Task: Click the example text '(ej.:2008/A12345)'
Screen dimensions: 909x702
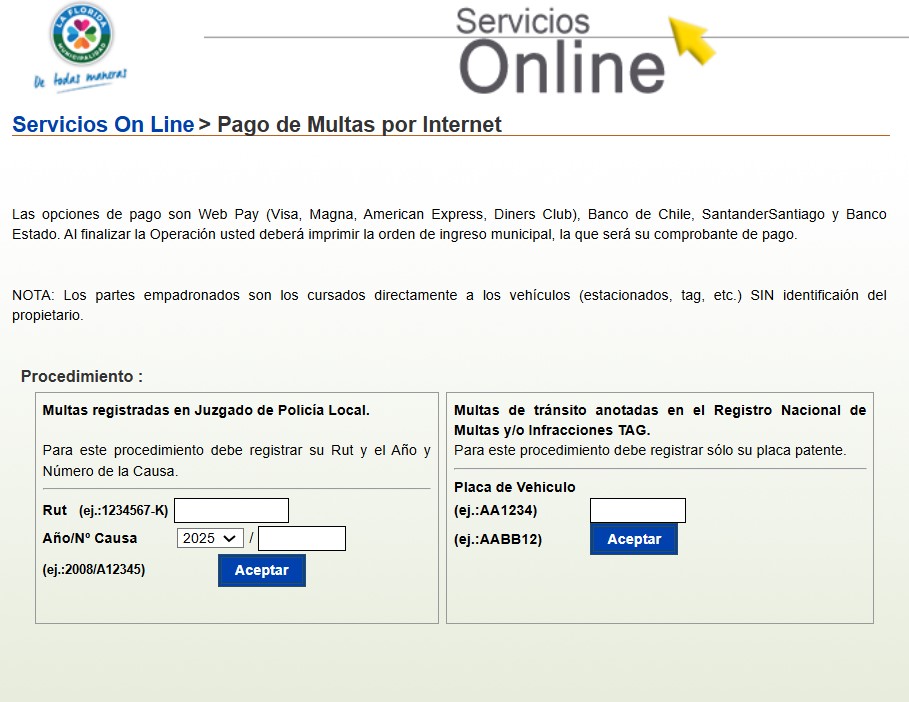Action: coord(94,569)
